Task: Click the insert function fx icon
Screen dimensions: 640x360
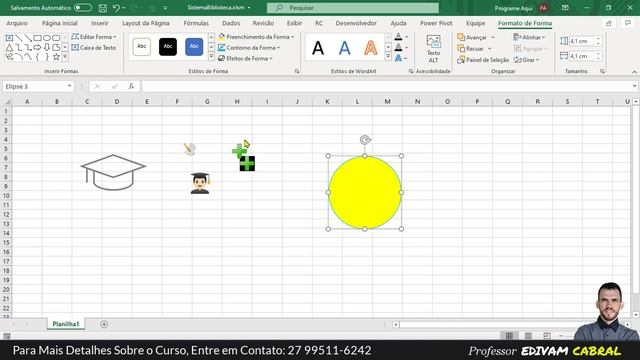Action: (131, 86)
